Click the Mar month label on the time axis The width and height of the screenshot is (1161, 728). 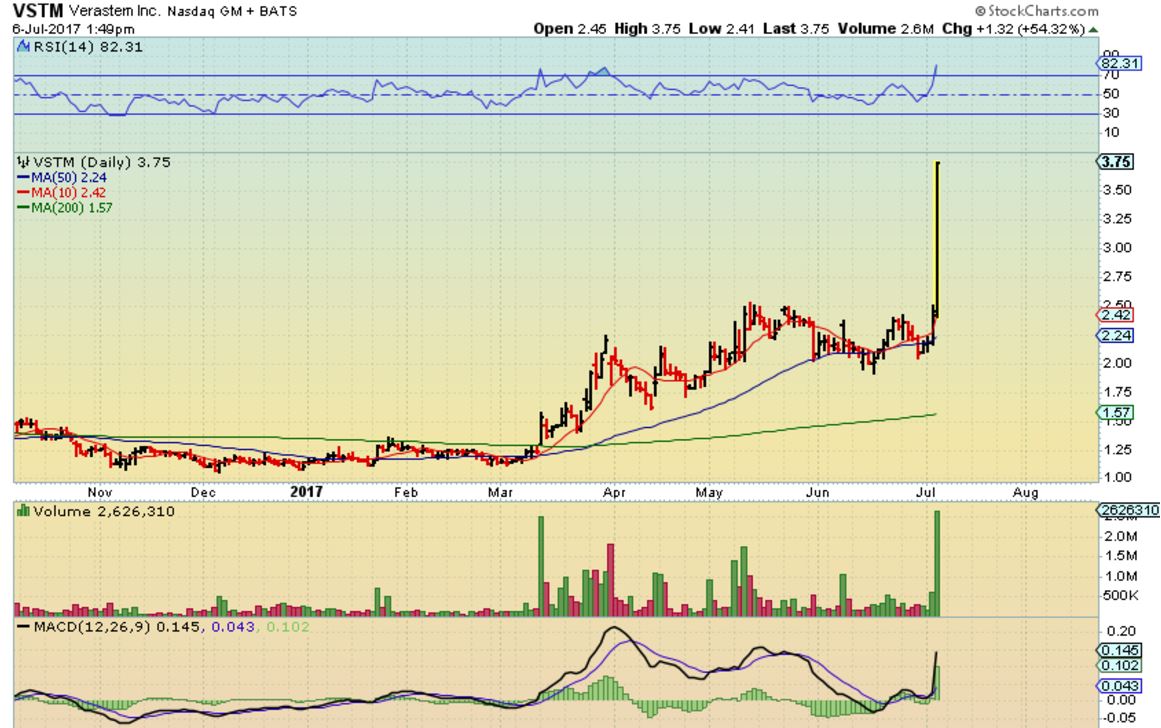tap(501, 492)
